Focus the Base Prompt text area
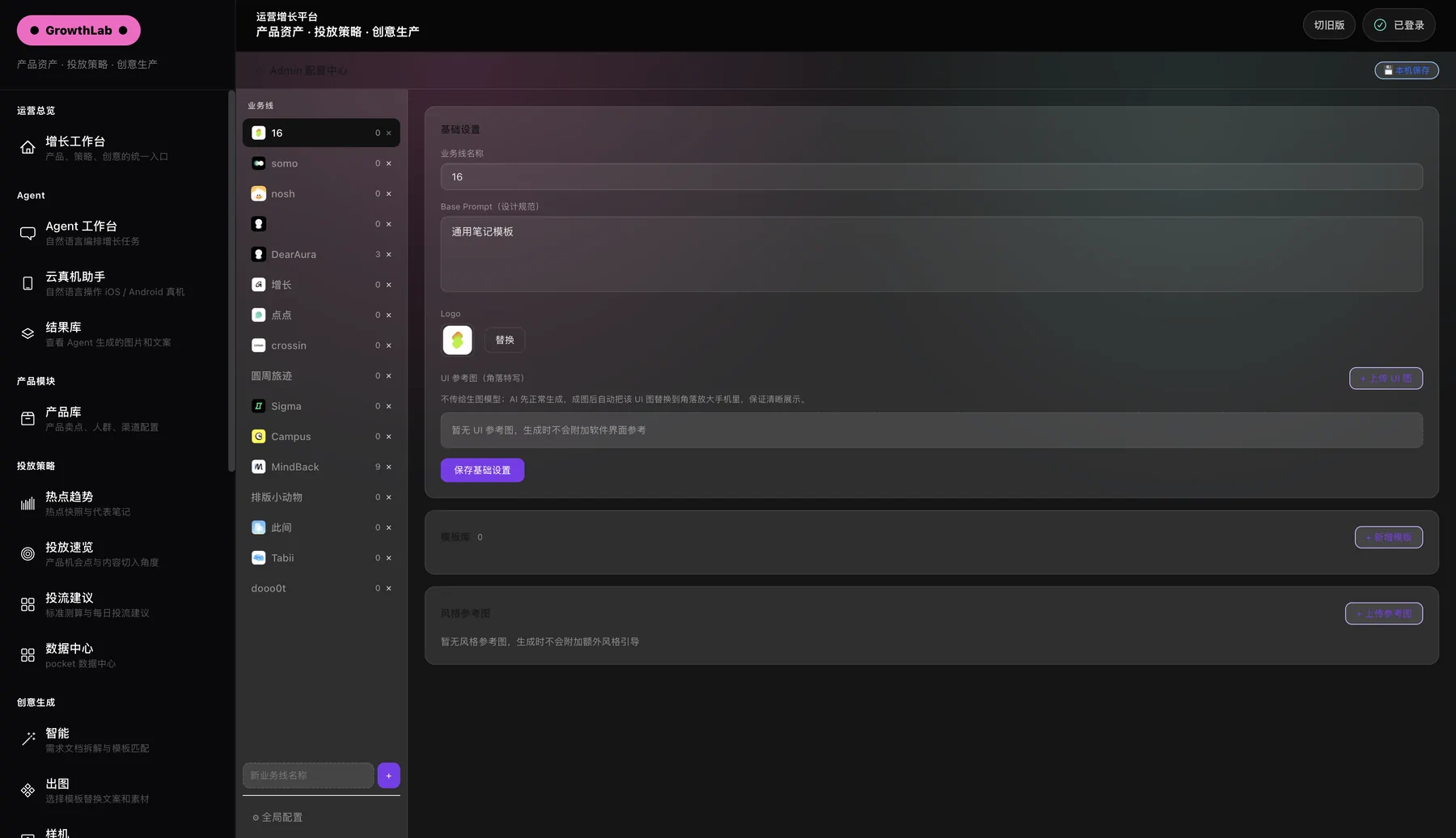The height and width of the screenshot is (838, 1456). pos(932,255)
